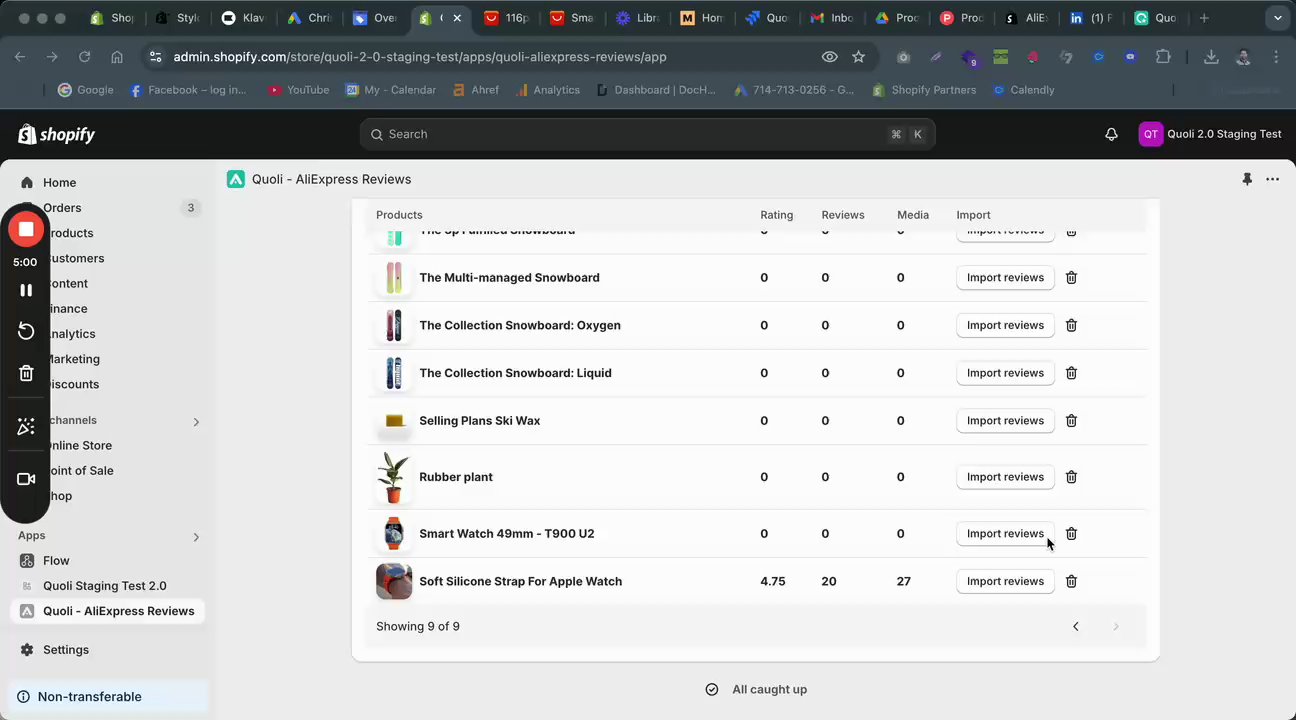Click trash icon next to Rubber plant
1296x720 pixels.
click(x=1071, y=477)
